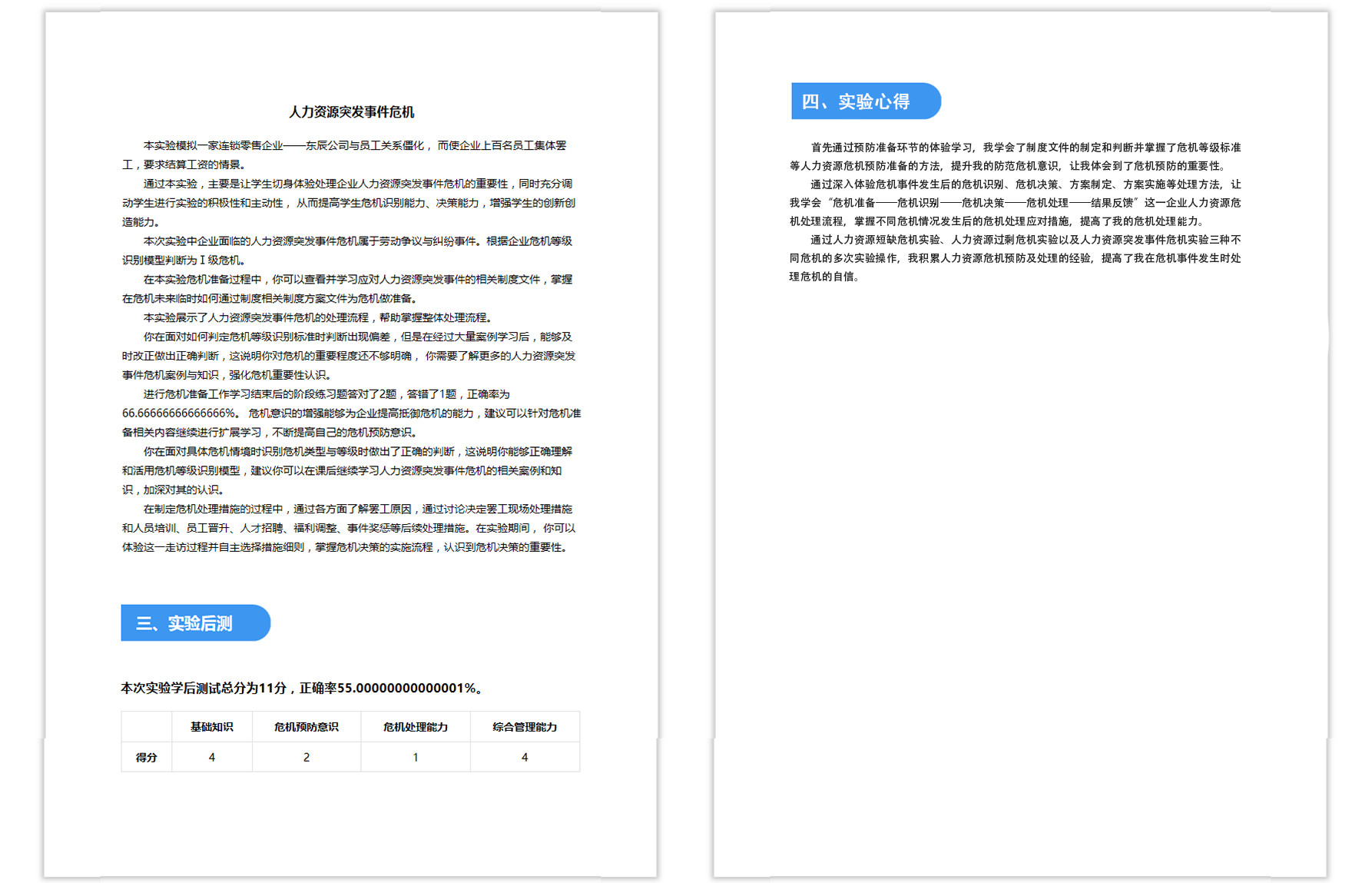Image resolution: width=1372 pixels, height=883 pixels.
Task: Click the 66.66666666666666% accuracy text
Action: [180, 413]
